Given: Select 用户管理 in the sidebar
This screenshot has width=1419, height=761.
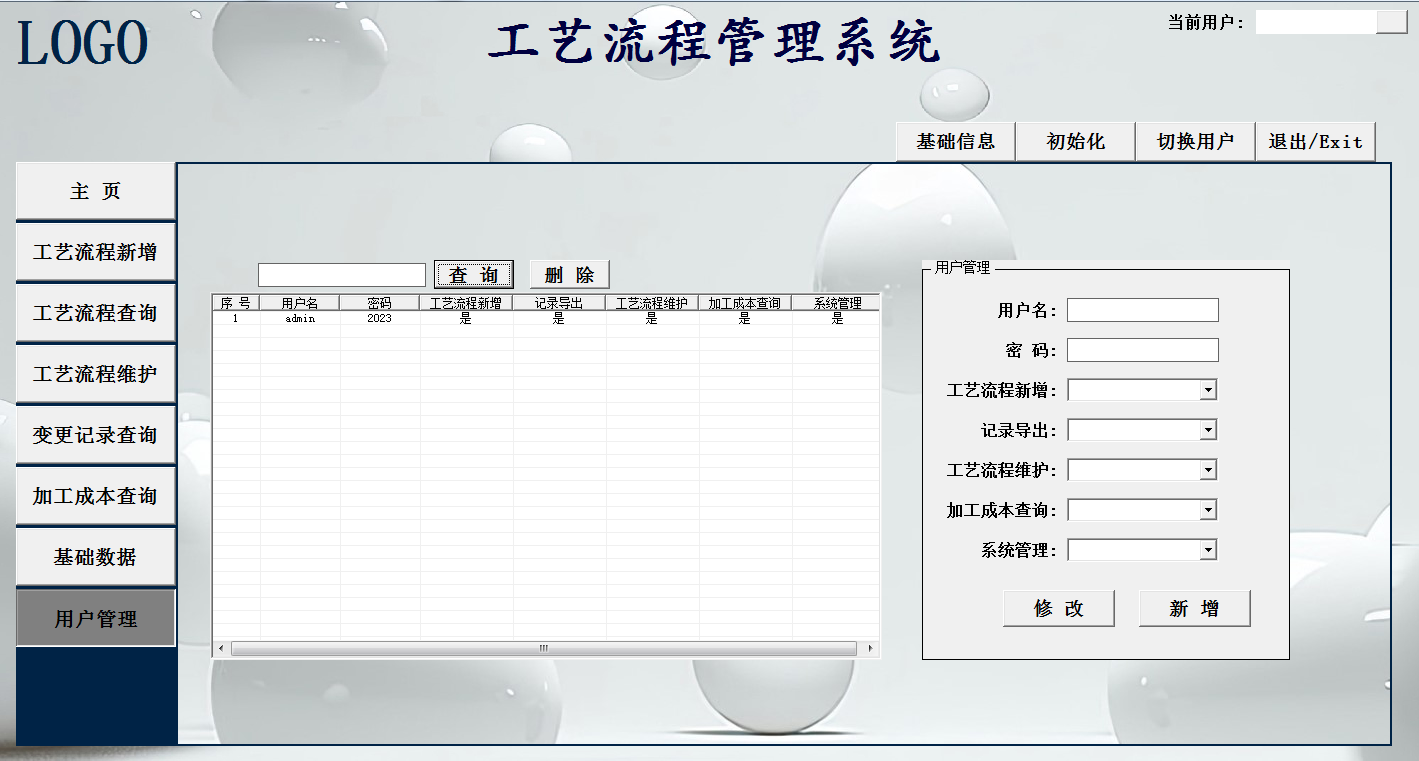Looking at the screenshot, I should pos(95,618).
